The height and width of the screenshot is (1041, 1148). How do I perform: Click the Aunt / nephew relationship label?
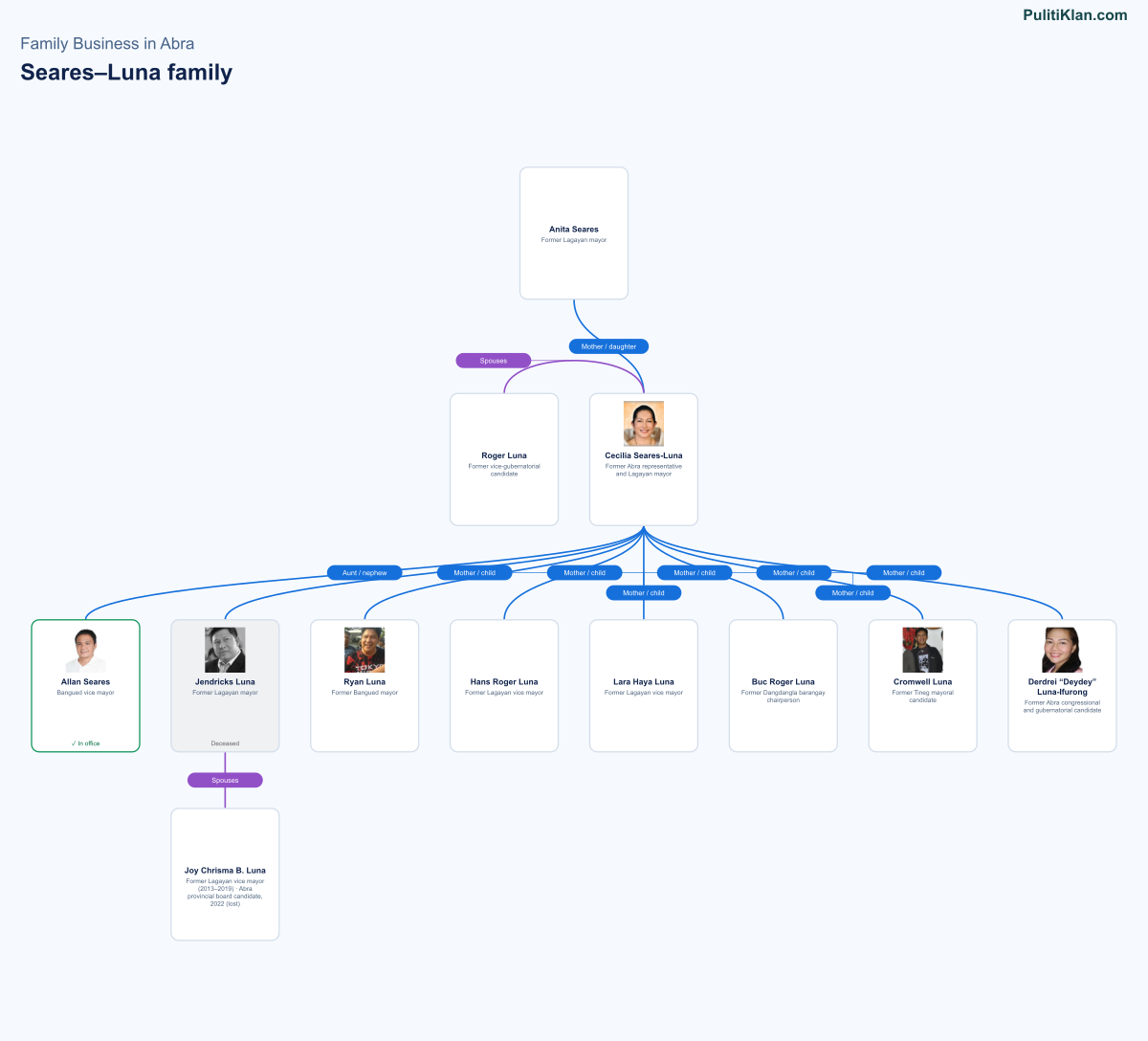pyautogui.click(x=364, y=573)
